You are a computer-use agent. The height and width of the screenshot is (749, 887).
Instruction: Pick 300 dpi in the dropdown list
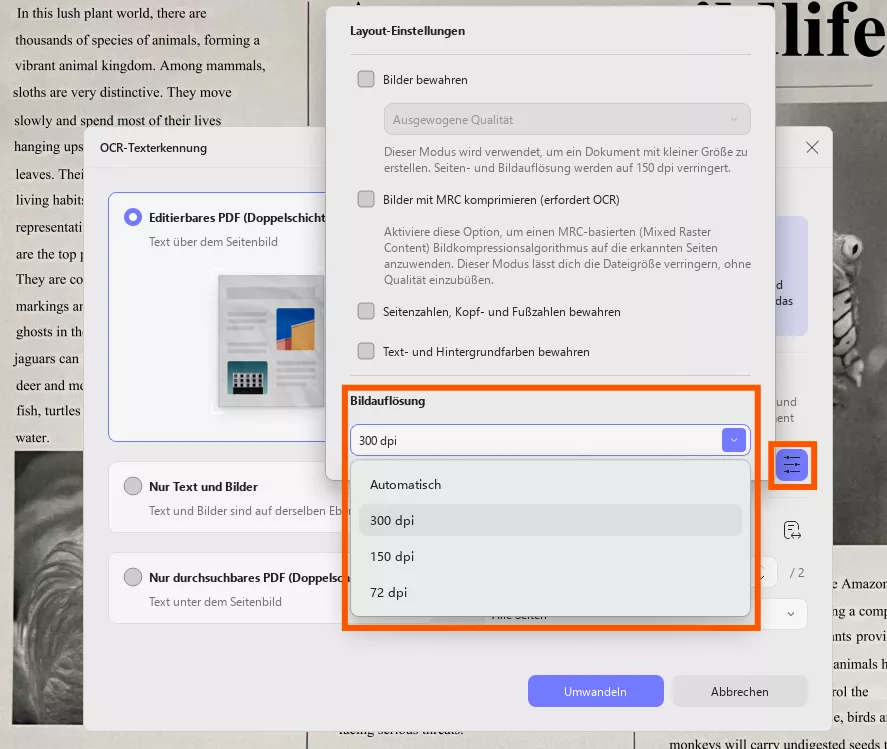pos(550,520)
